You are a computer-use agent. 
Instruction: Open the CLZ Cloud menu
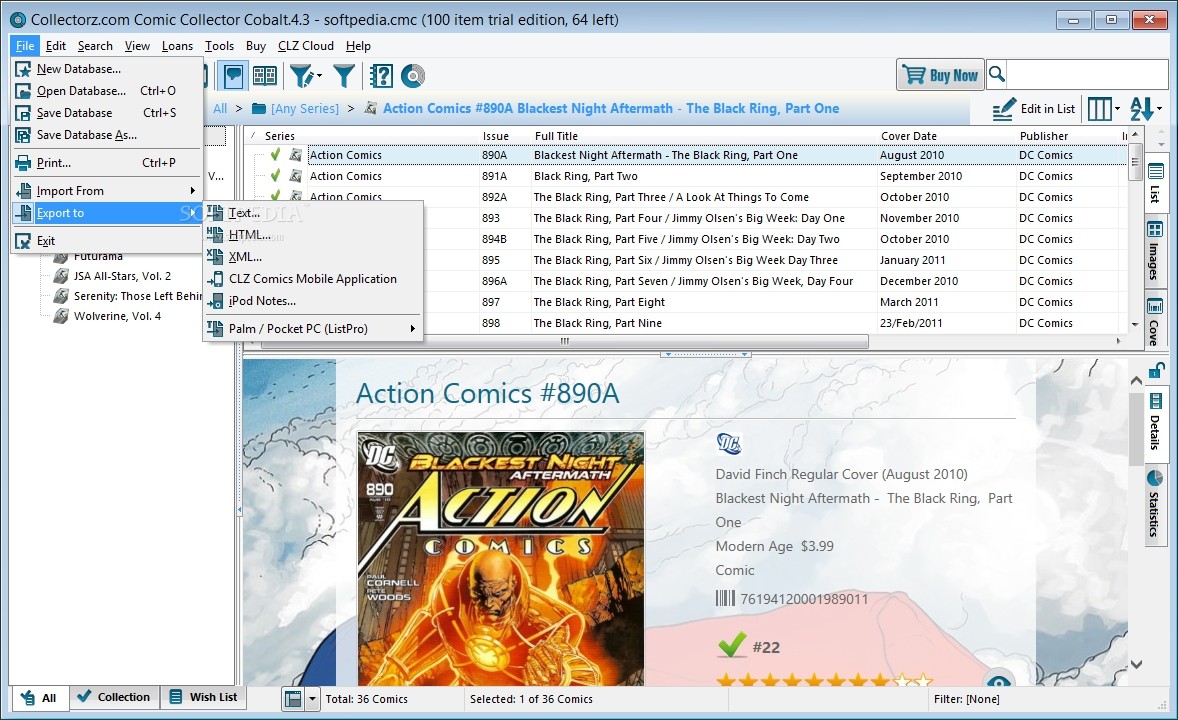pyautogui.click(x=306, y=46)
